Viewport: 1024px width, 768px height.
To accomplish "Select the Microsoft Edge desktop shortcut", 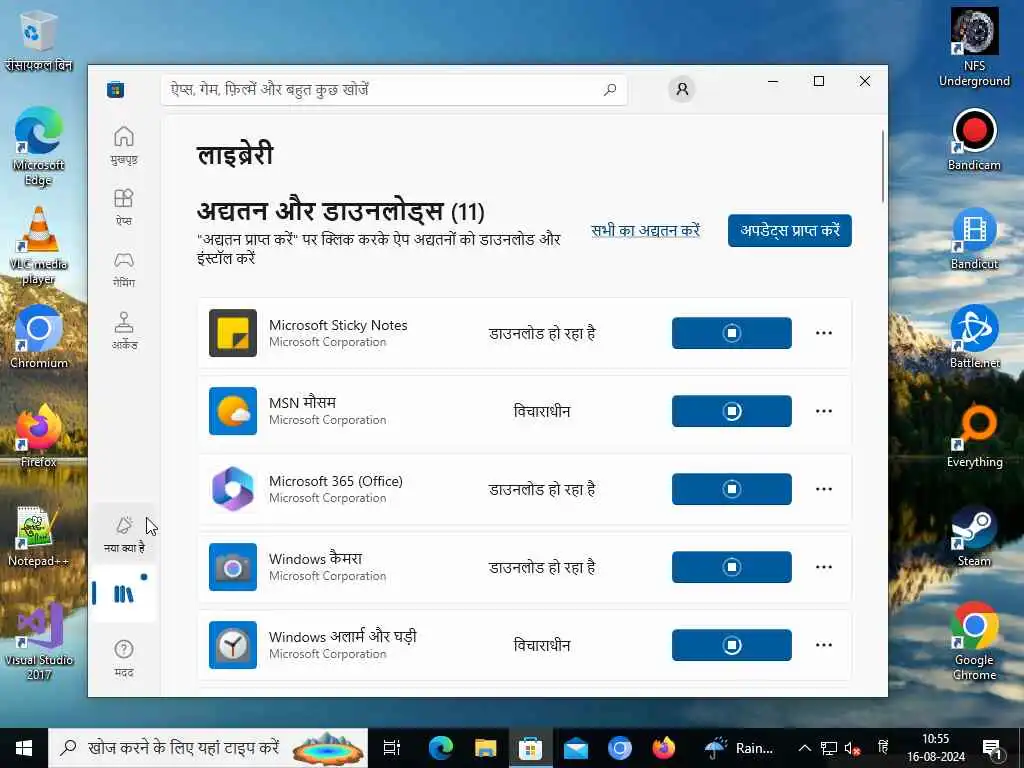I will coord(38,146).
